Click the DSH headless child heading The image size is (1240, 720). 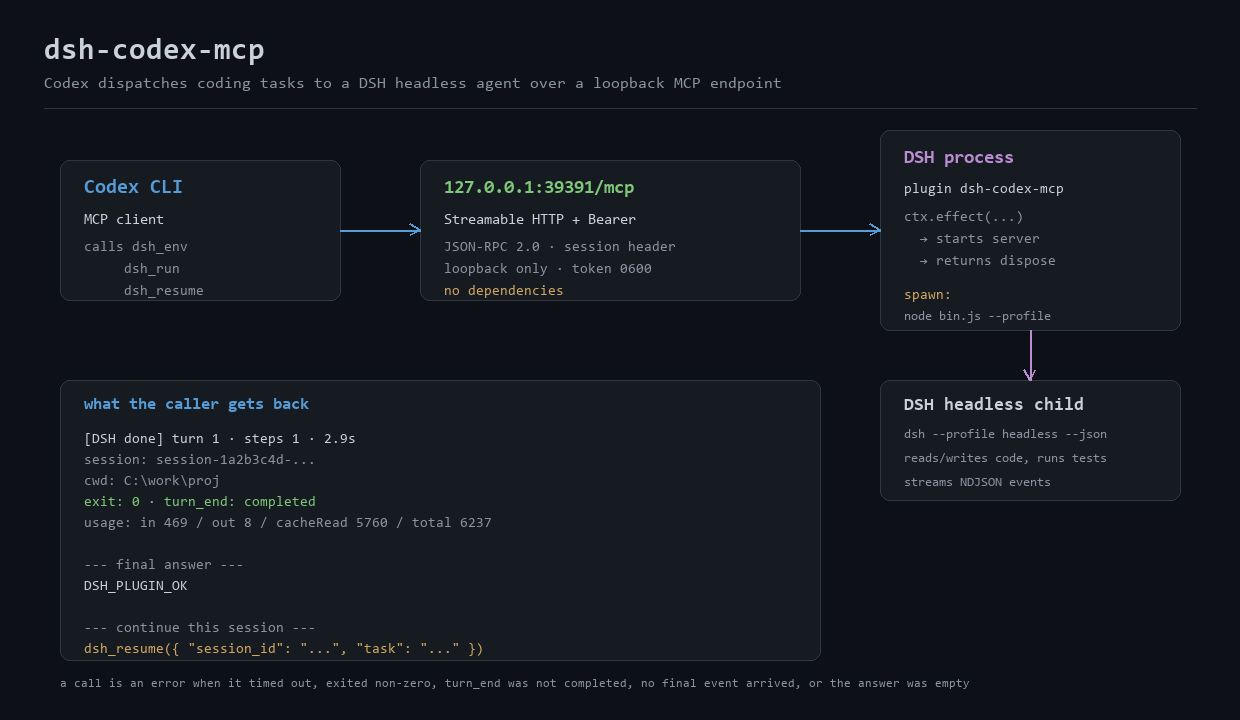pyautogui.click(x=993, y=404)
